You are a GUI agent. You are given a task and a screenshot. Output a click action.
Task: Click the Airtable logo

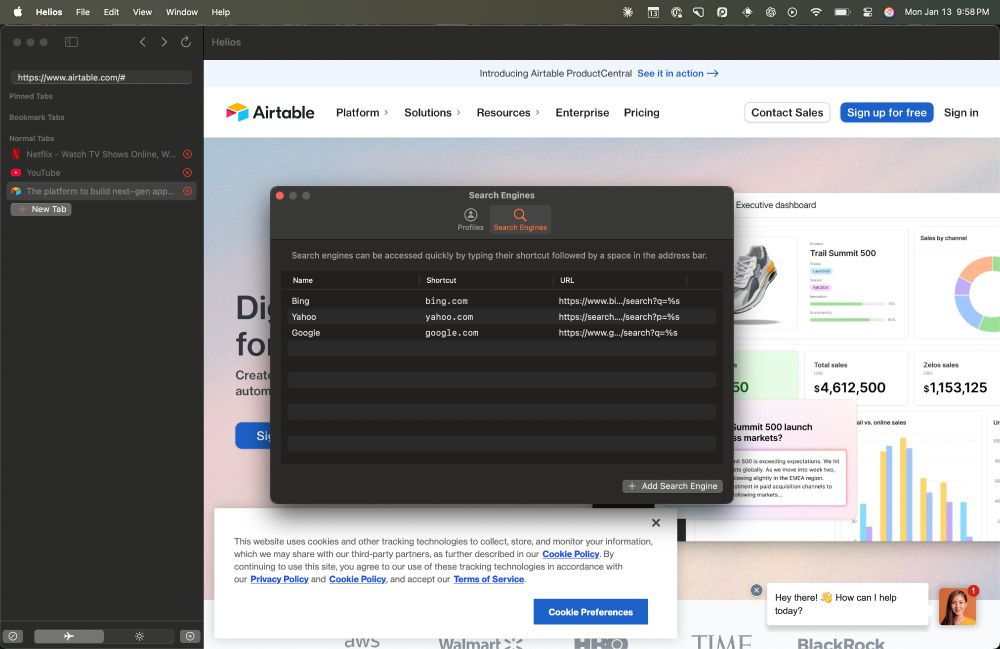(x=270, y=113)
